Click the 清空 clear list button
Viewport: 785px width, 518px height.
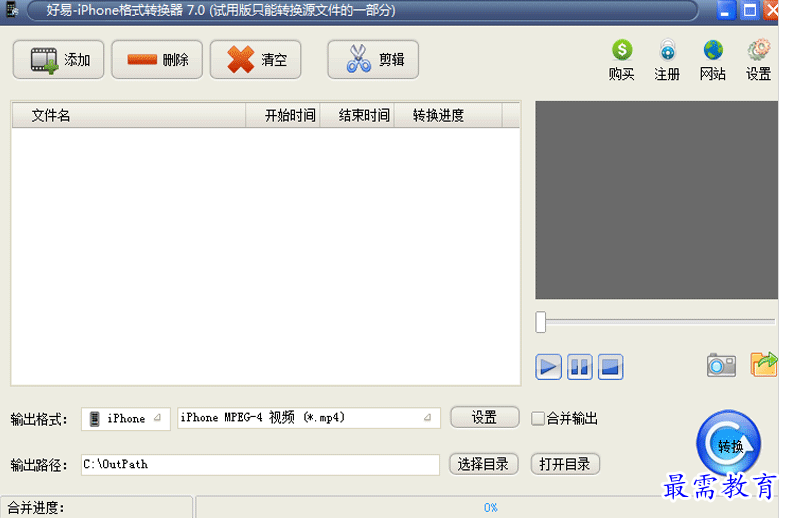[x=255, y=60]
